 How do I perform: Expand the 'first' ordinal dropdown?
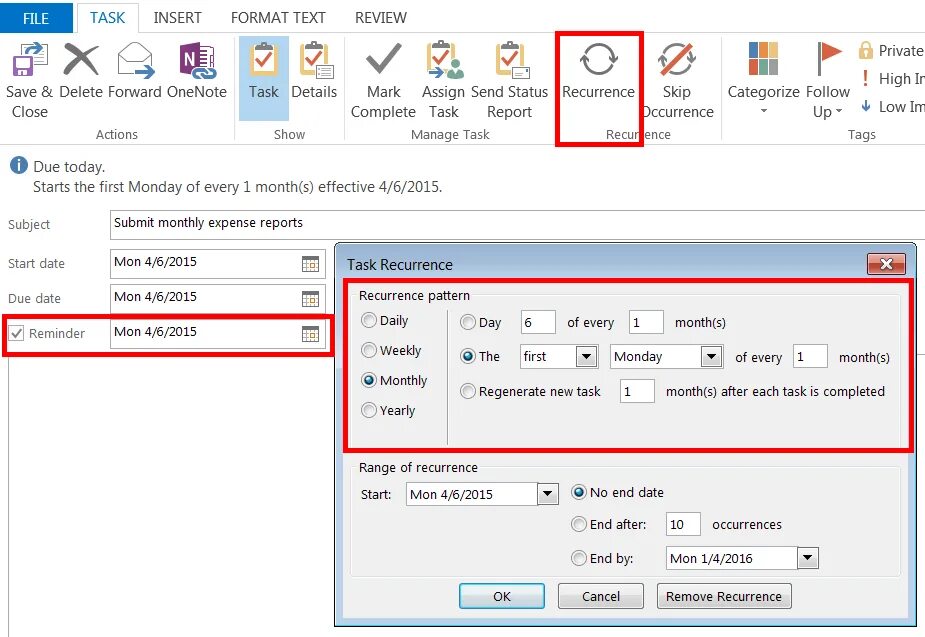coord(586,357)
